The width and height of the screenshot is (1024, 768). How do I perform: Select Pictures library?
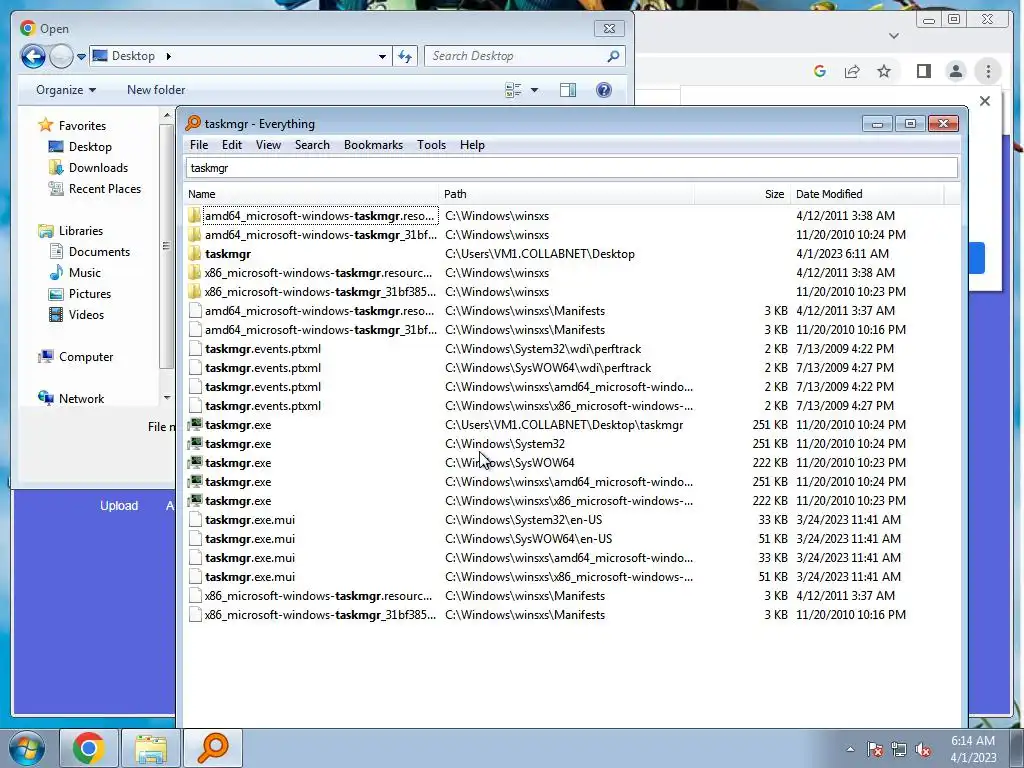point(89,294)
